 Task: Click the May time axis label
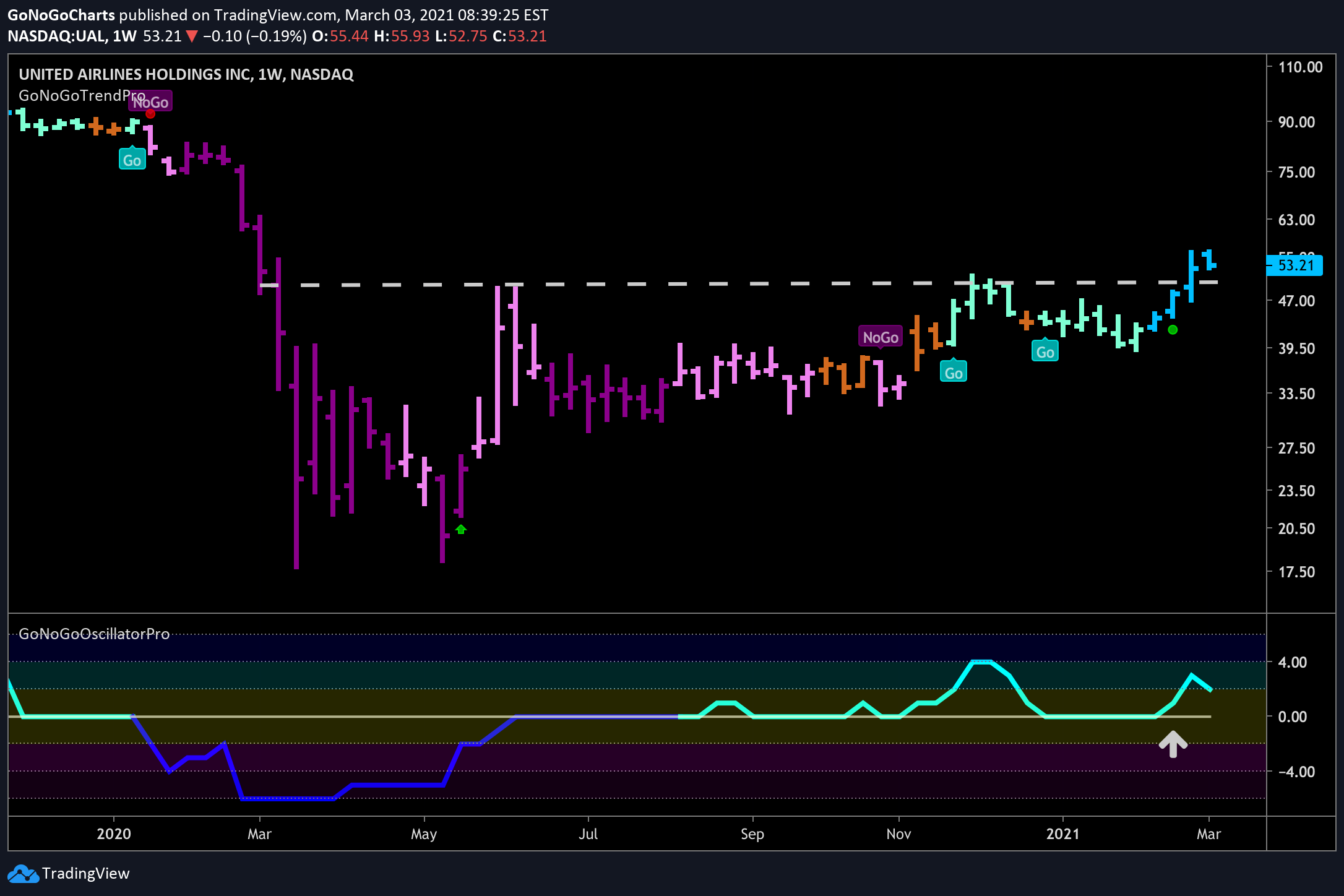point(424,834)
